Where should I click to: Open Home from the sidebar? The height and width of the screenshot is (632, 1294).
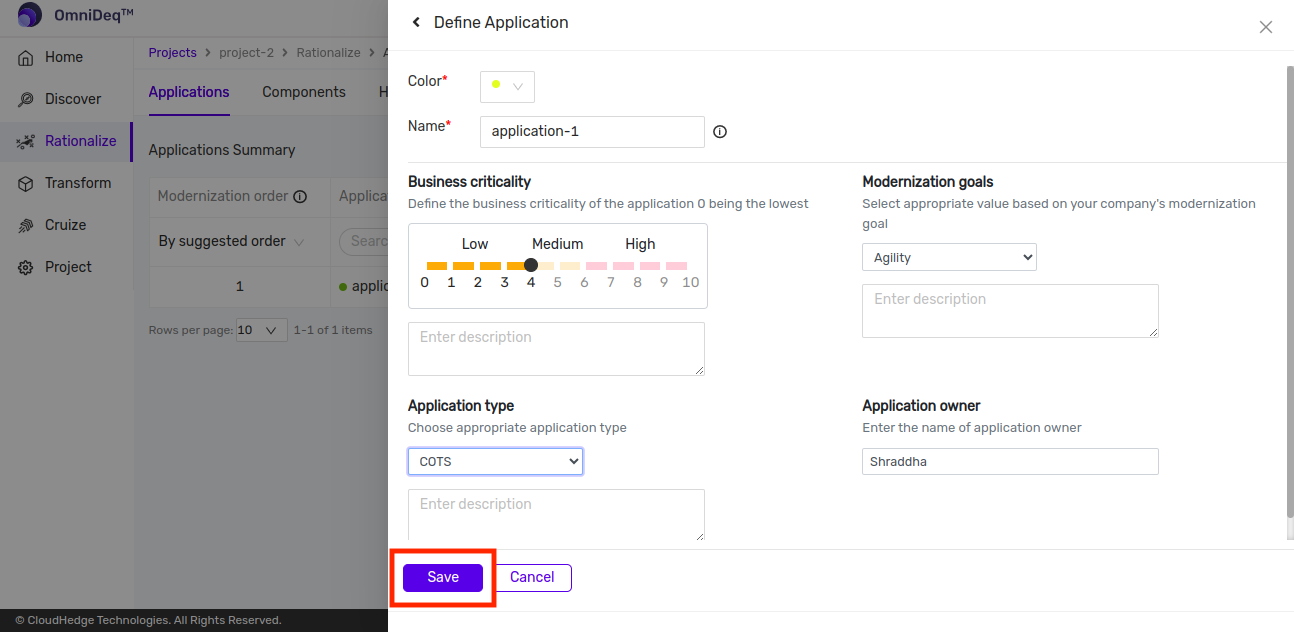point(64,57)
